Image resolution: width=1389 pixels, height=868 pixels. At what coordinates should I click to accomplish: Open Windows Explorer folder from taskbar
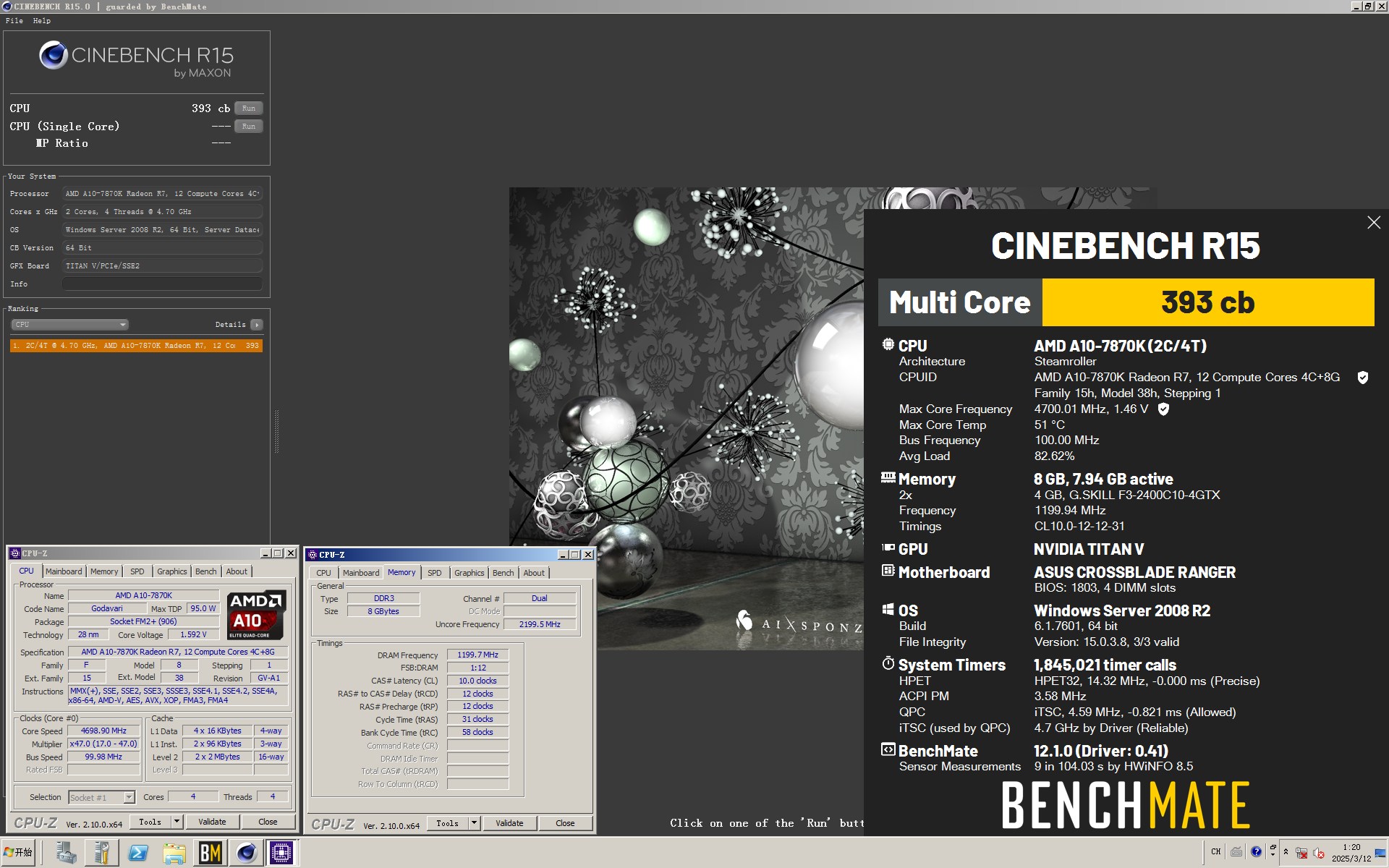tap(174, 854)
